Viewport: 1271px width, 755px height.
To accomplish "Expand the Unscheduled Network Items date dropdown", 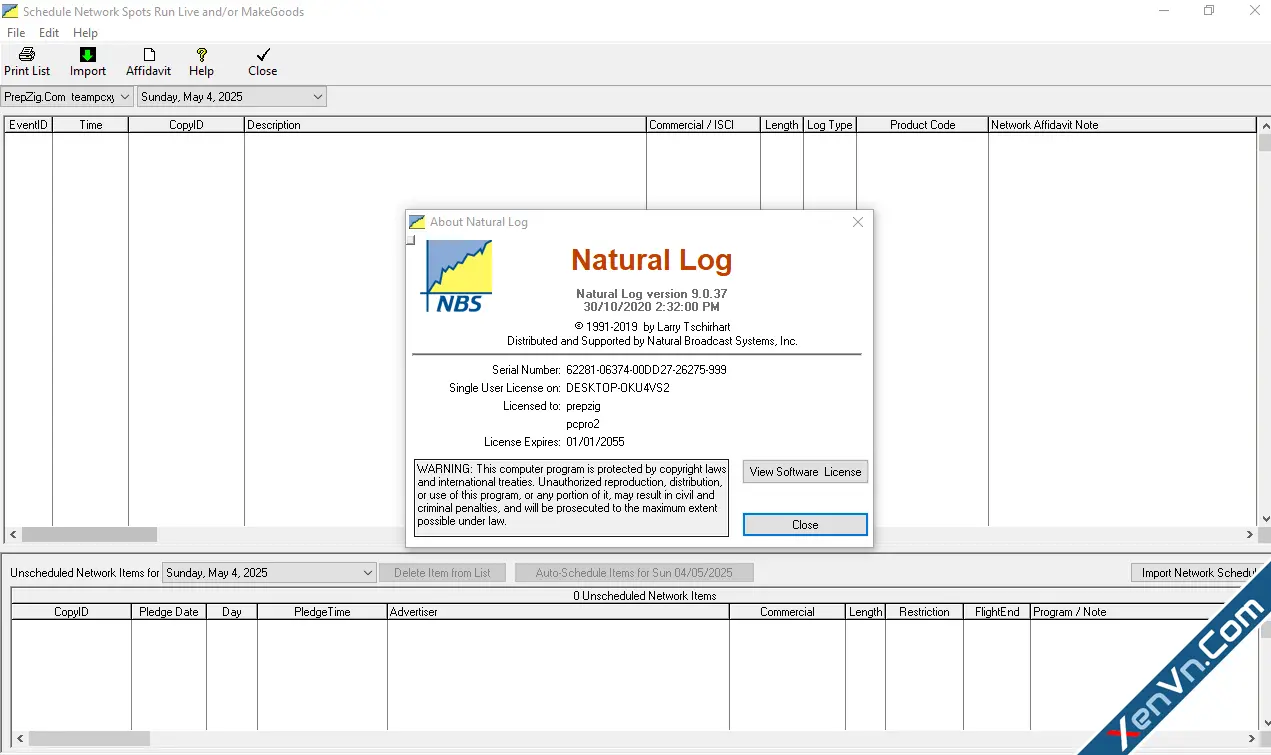I will point(368,573).
